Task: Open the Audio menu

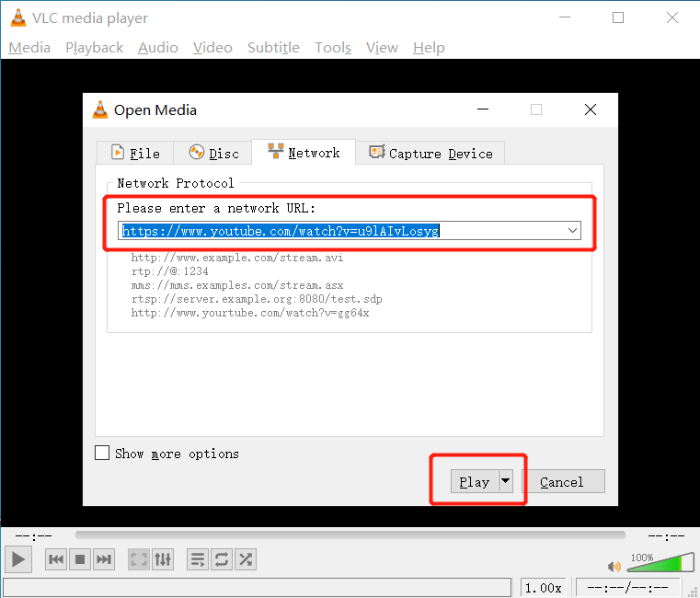Action: click(x=158, y=47)
